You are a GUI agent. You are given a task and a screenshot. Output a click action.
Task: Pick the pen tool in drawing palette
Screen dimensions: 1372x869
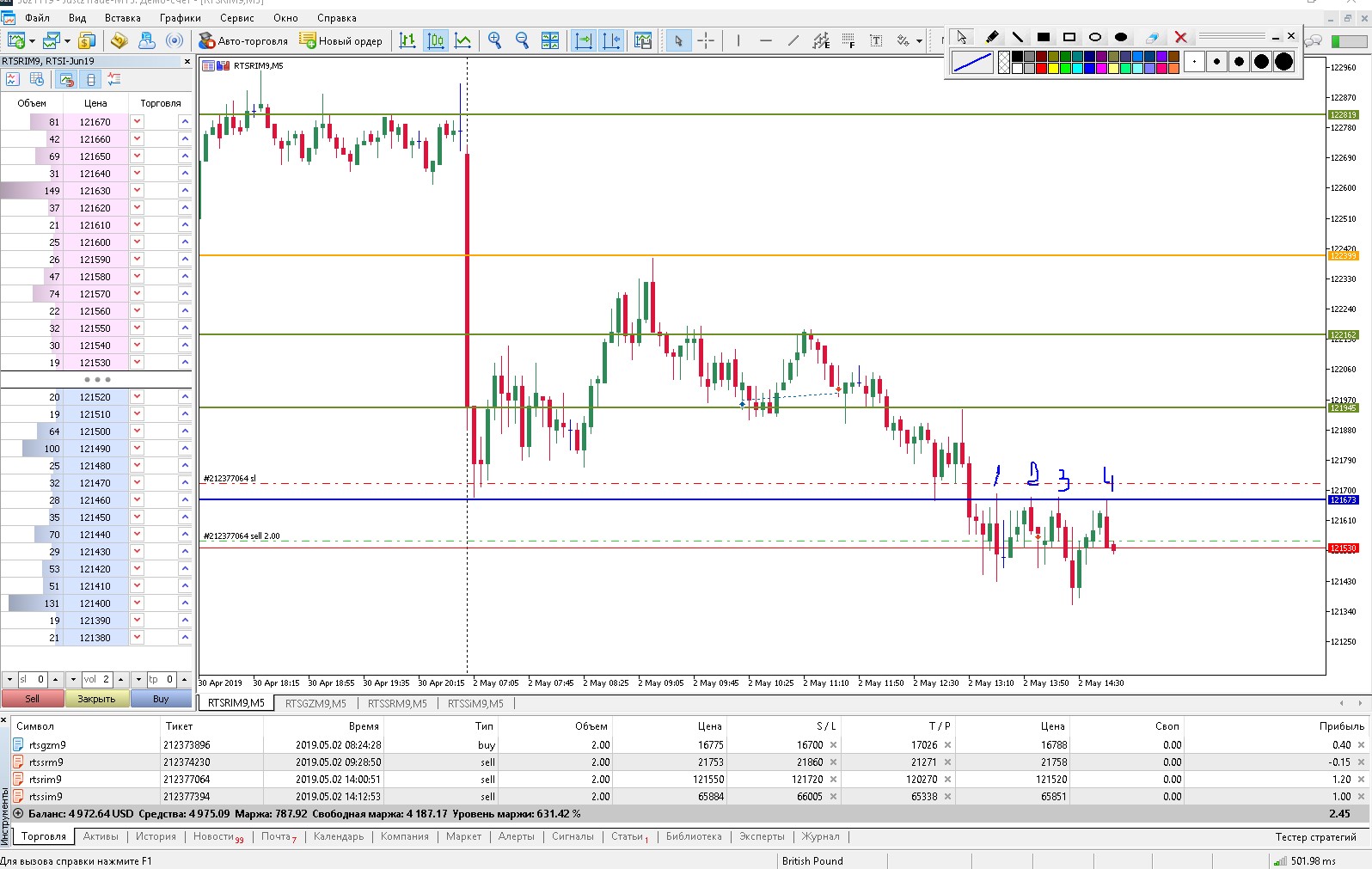click(x=991, y=37)
